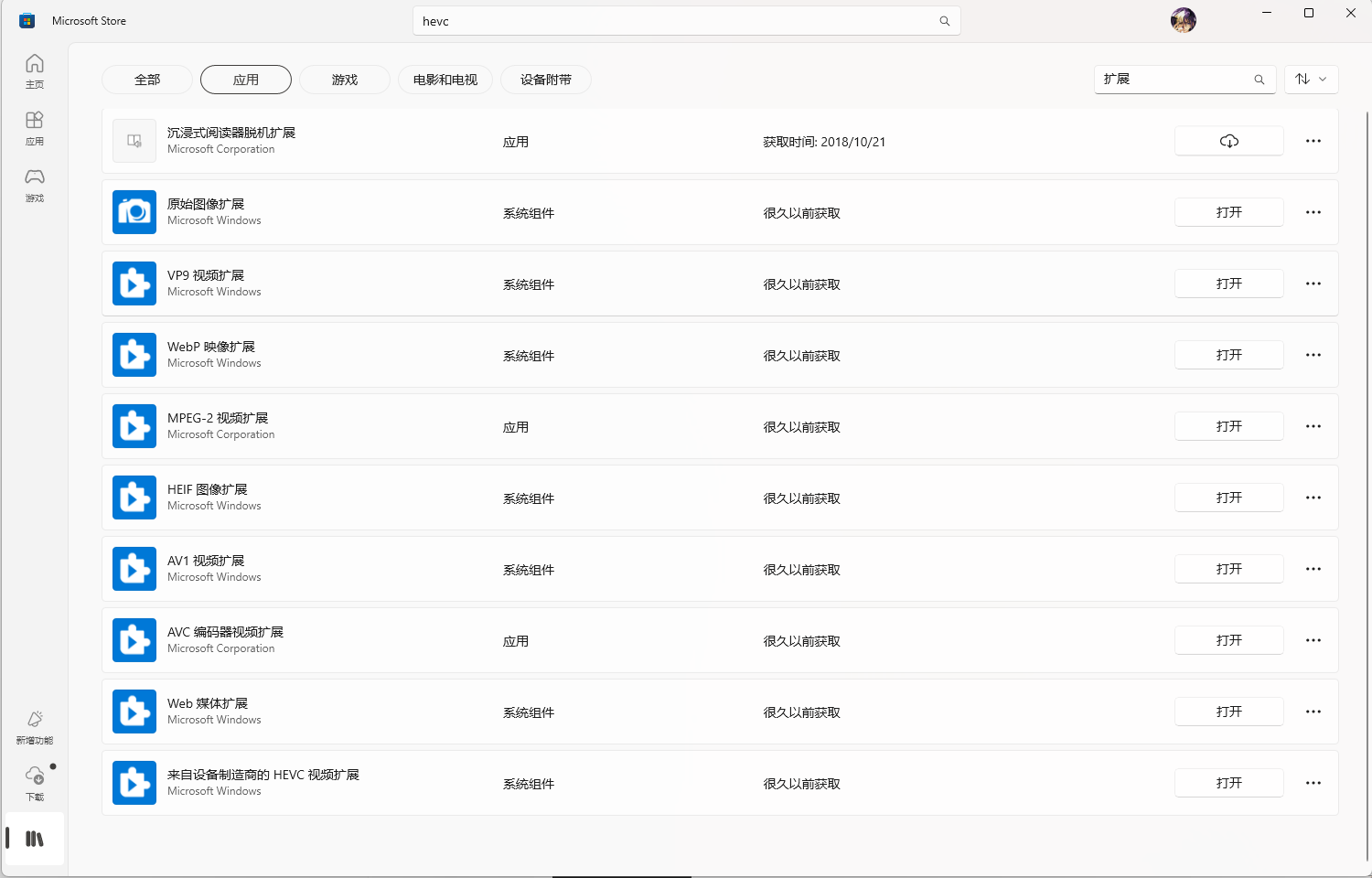1372x878 pixels.
Task: Click the Microsoft Store logo icon
Action: click(27, 20)
